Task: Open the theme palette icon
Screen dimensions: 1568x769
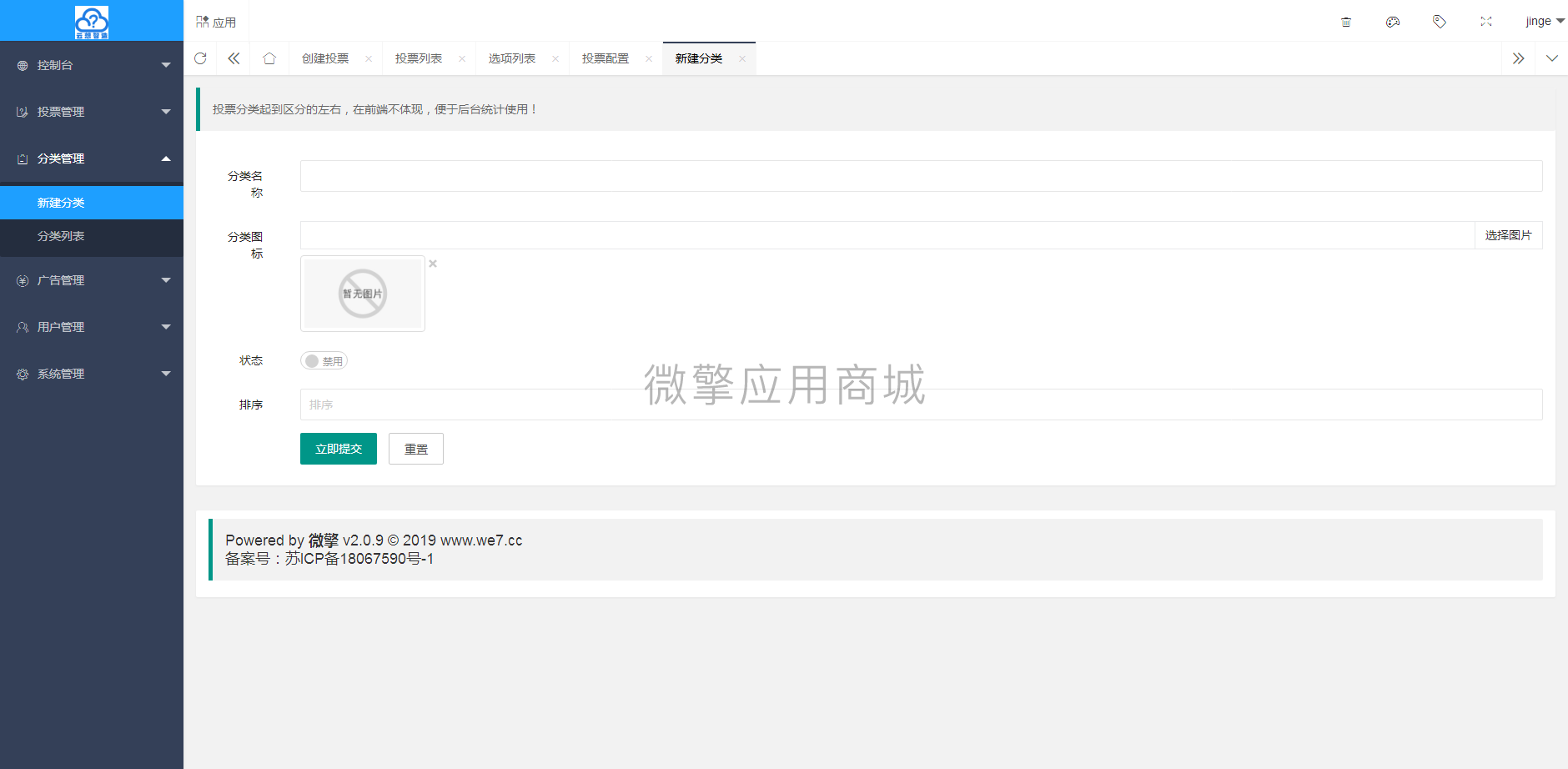Action: [x=1393, y=22]
